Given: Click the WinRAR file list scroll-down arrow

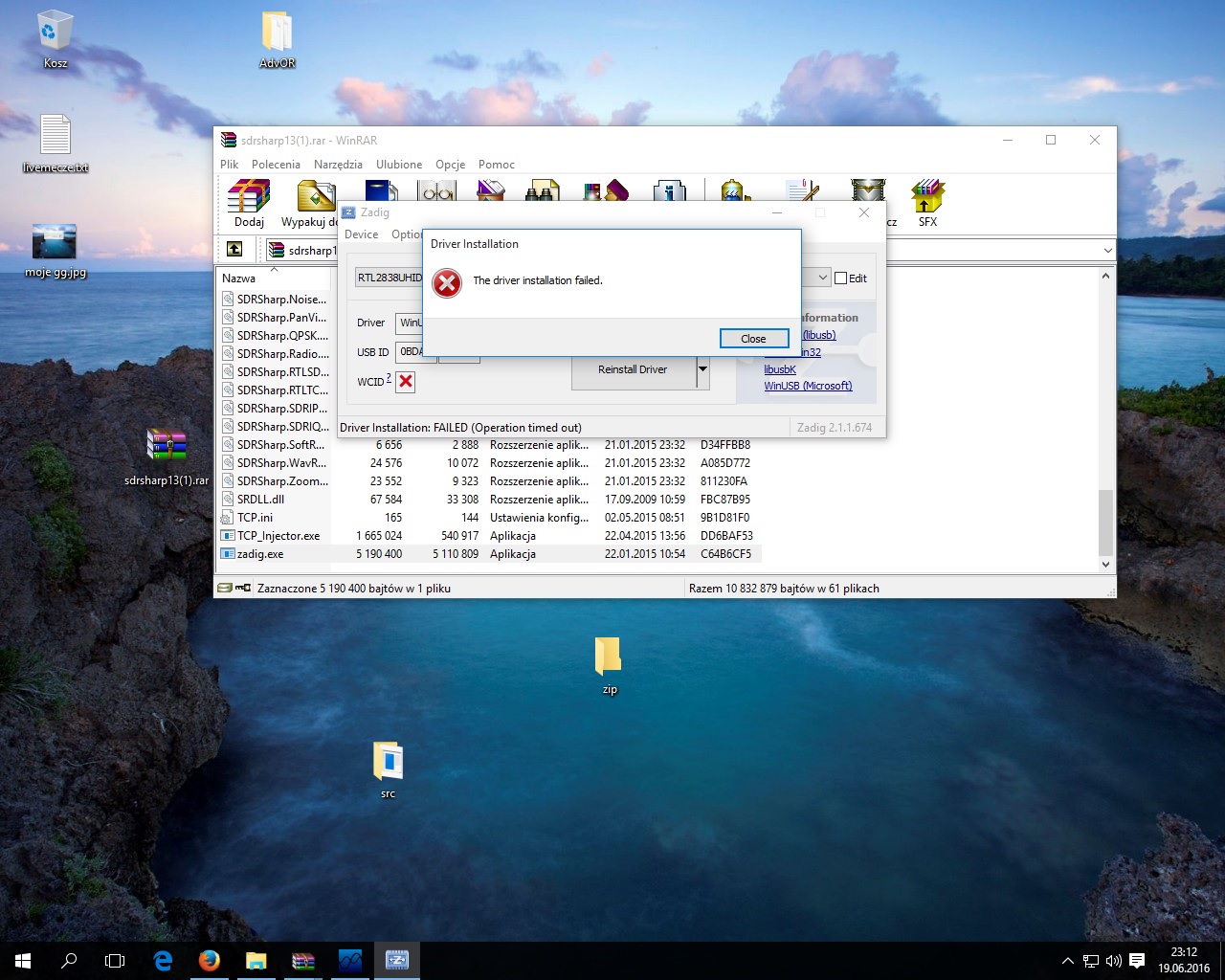Looking at the screenshot, I should 1106,565.
